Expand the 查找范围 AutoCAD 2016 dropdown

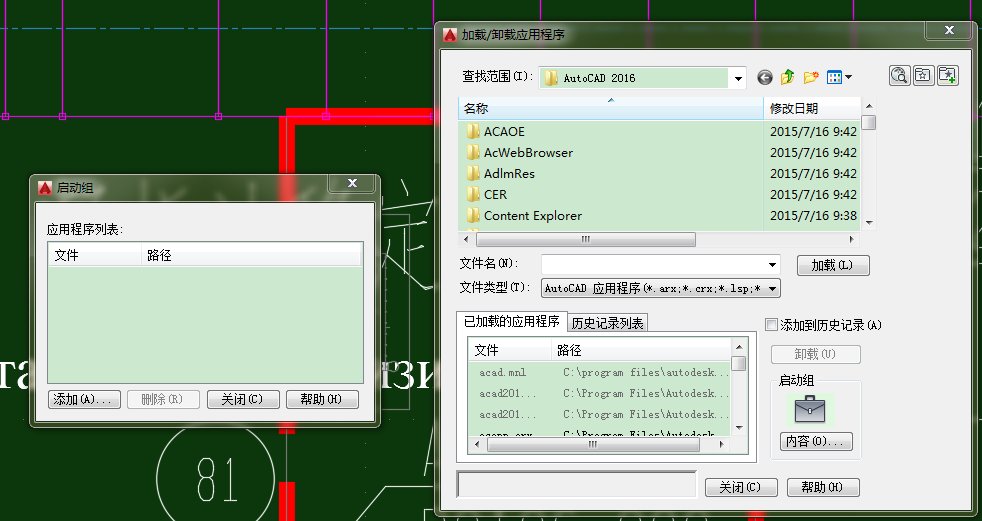[x=738, y=78]
